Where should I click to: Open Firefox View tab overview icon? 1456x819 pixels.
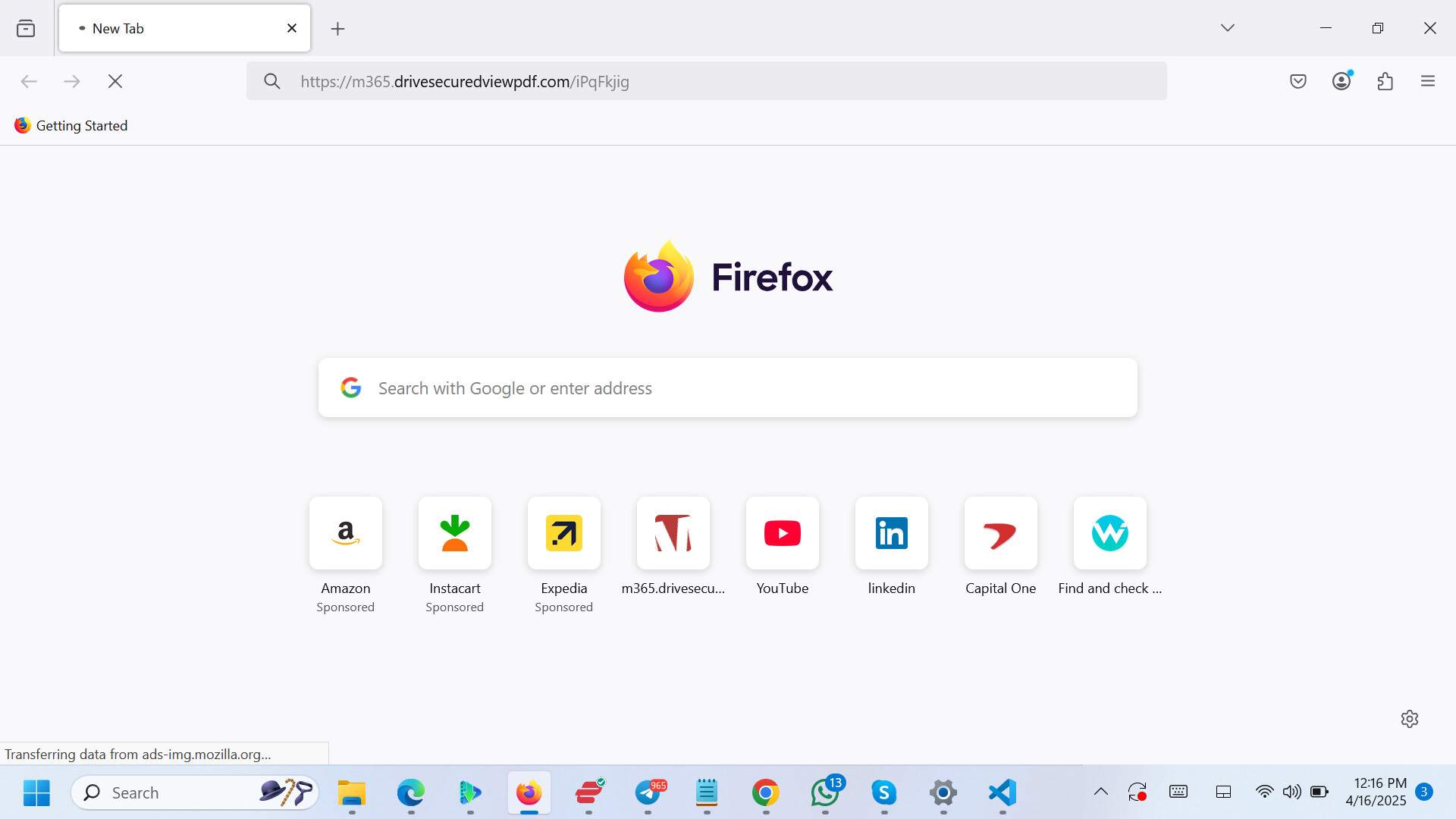26,28
